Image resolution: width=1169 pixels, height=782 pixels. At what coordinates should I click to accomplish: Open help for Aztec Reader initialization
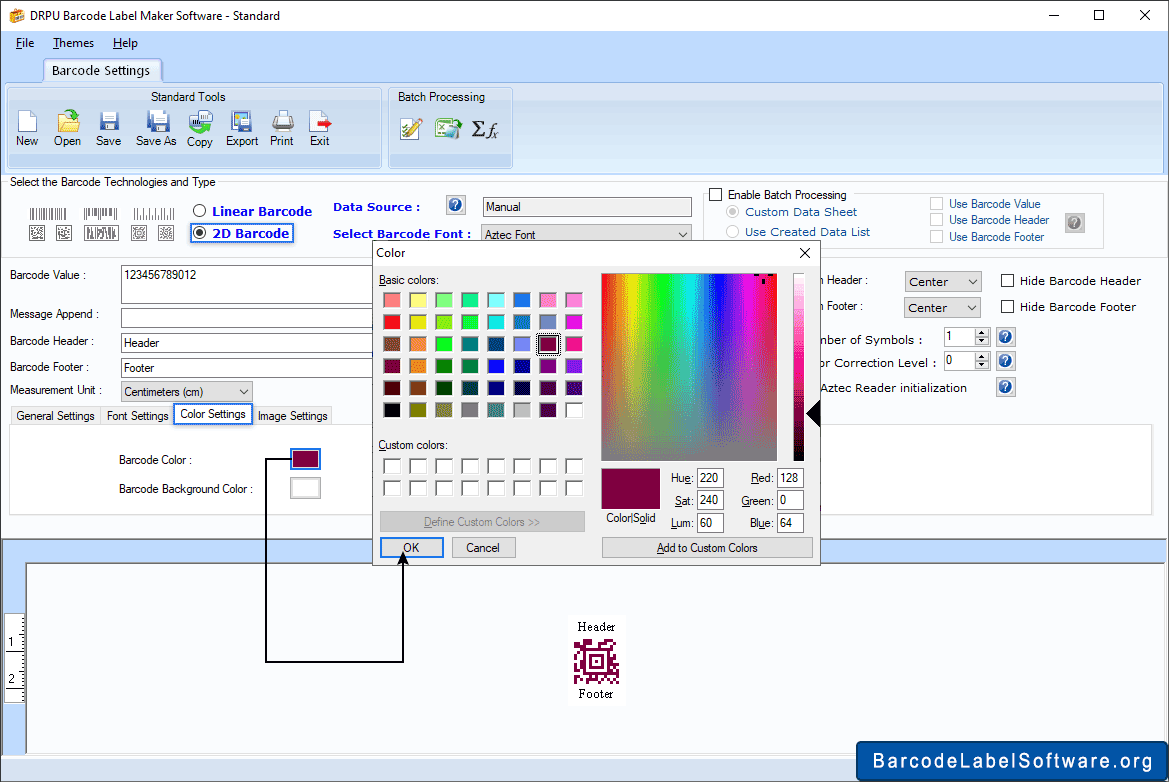(x=1005, y=387)
